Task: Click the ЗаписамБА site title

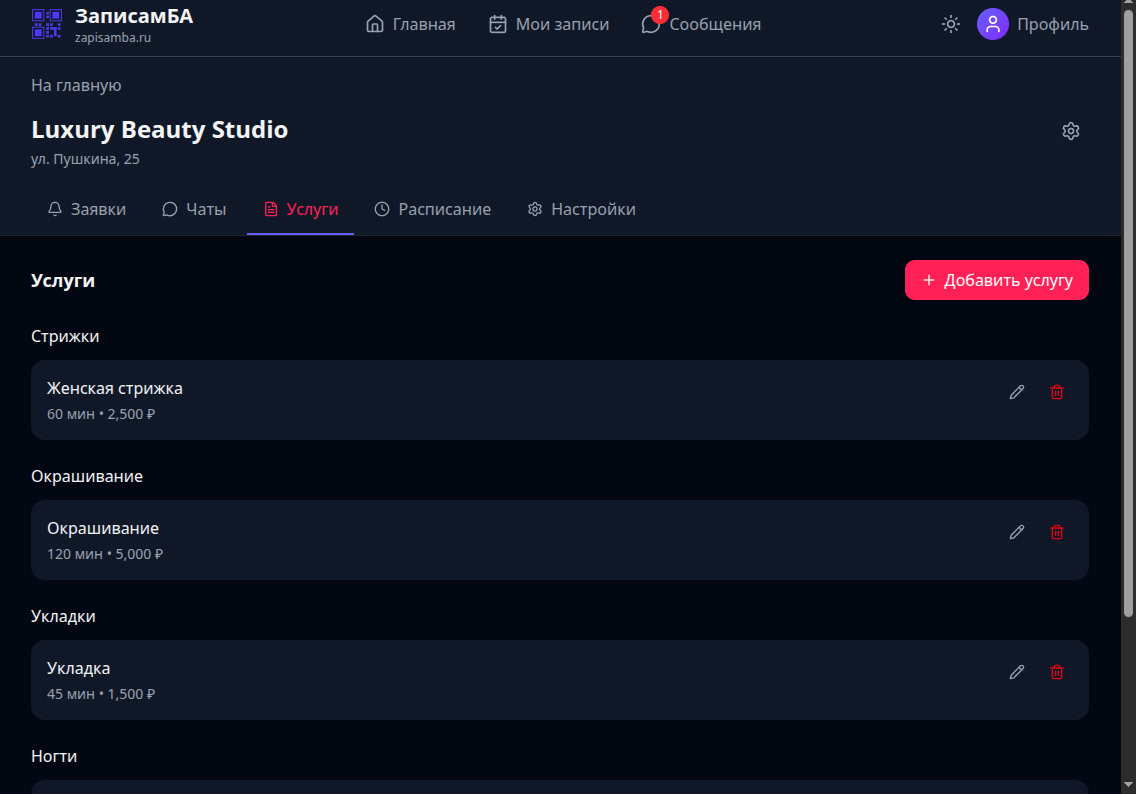Action: click(x=134, y=16)
